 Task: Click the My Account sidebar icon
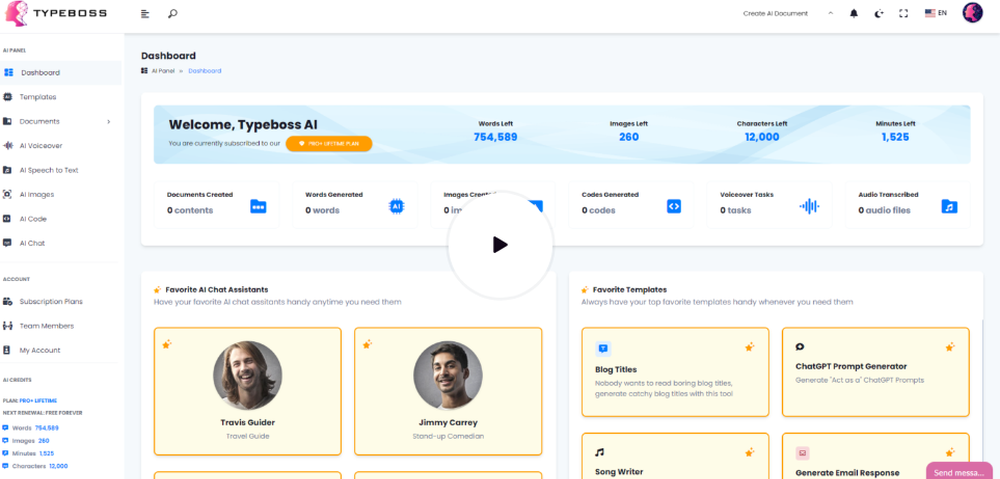coord(7,350)
